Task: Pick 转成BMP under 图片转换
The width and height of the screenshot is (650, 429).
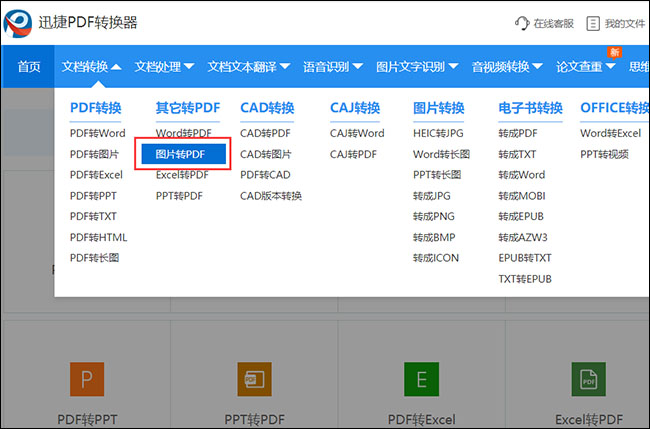Action: click(x=434, y=237)
